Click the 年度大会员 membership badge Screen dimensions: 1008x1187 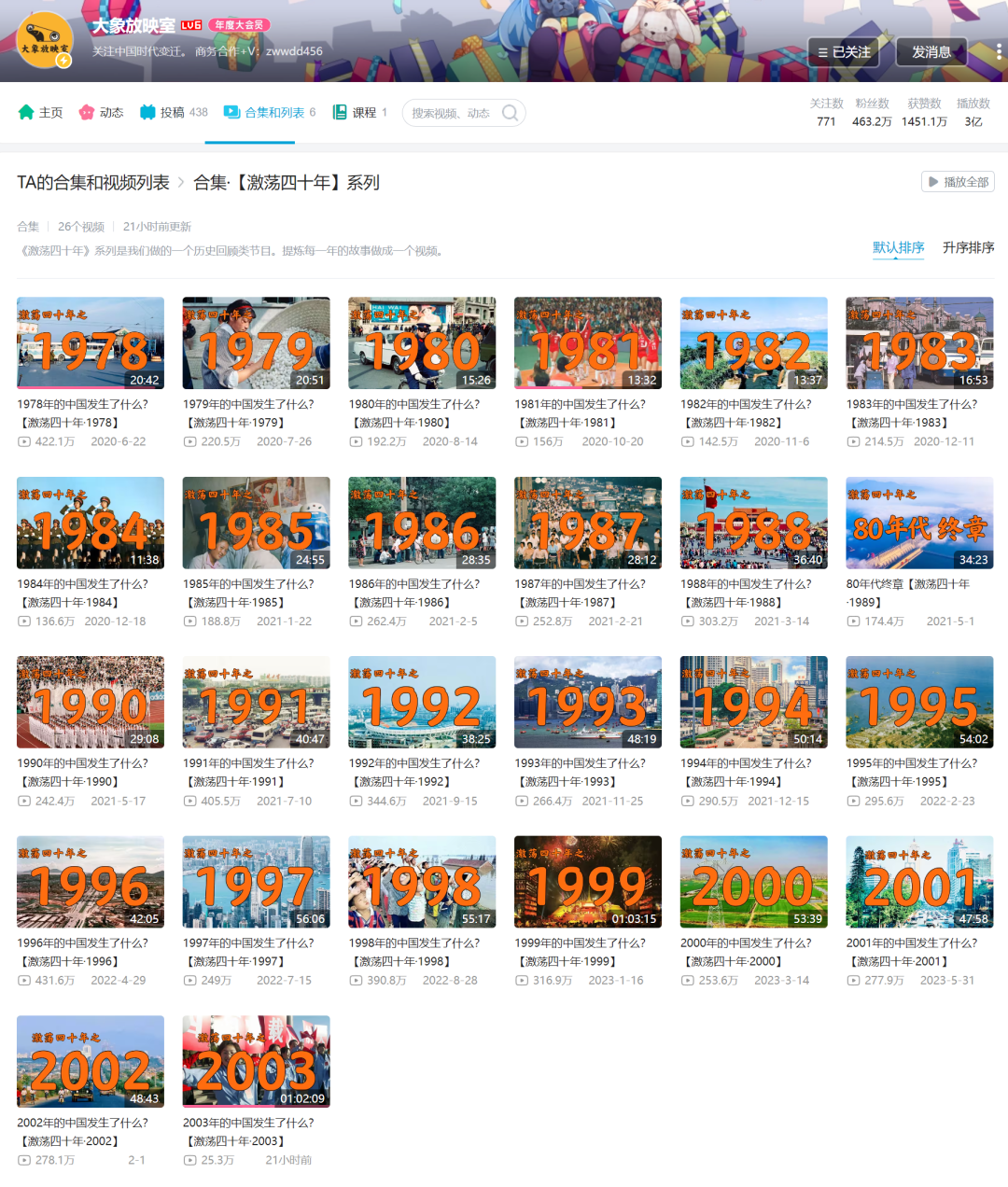click(239, 25)
